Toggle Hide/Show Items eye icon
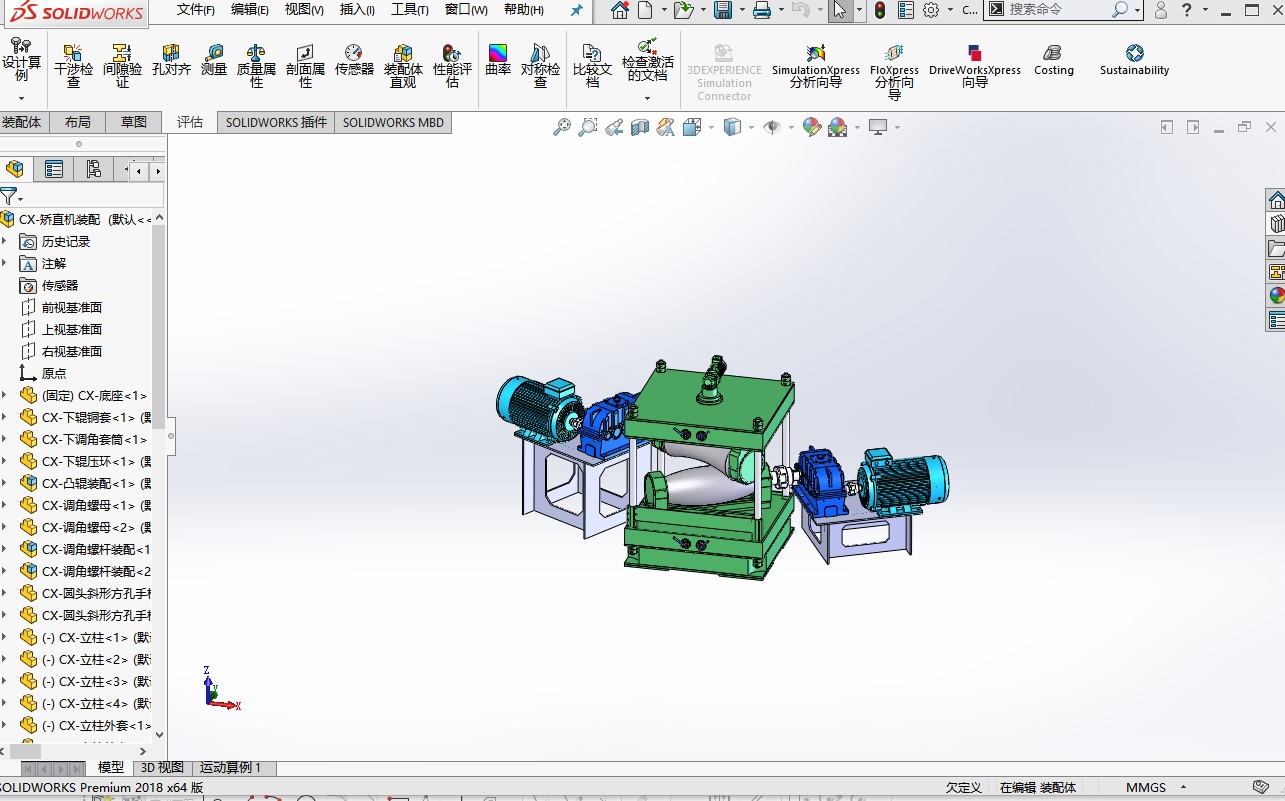1285x801 pixels. pyautogui.click(x=771, y=127)
